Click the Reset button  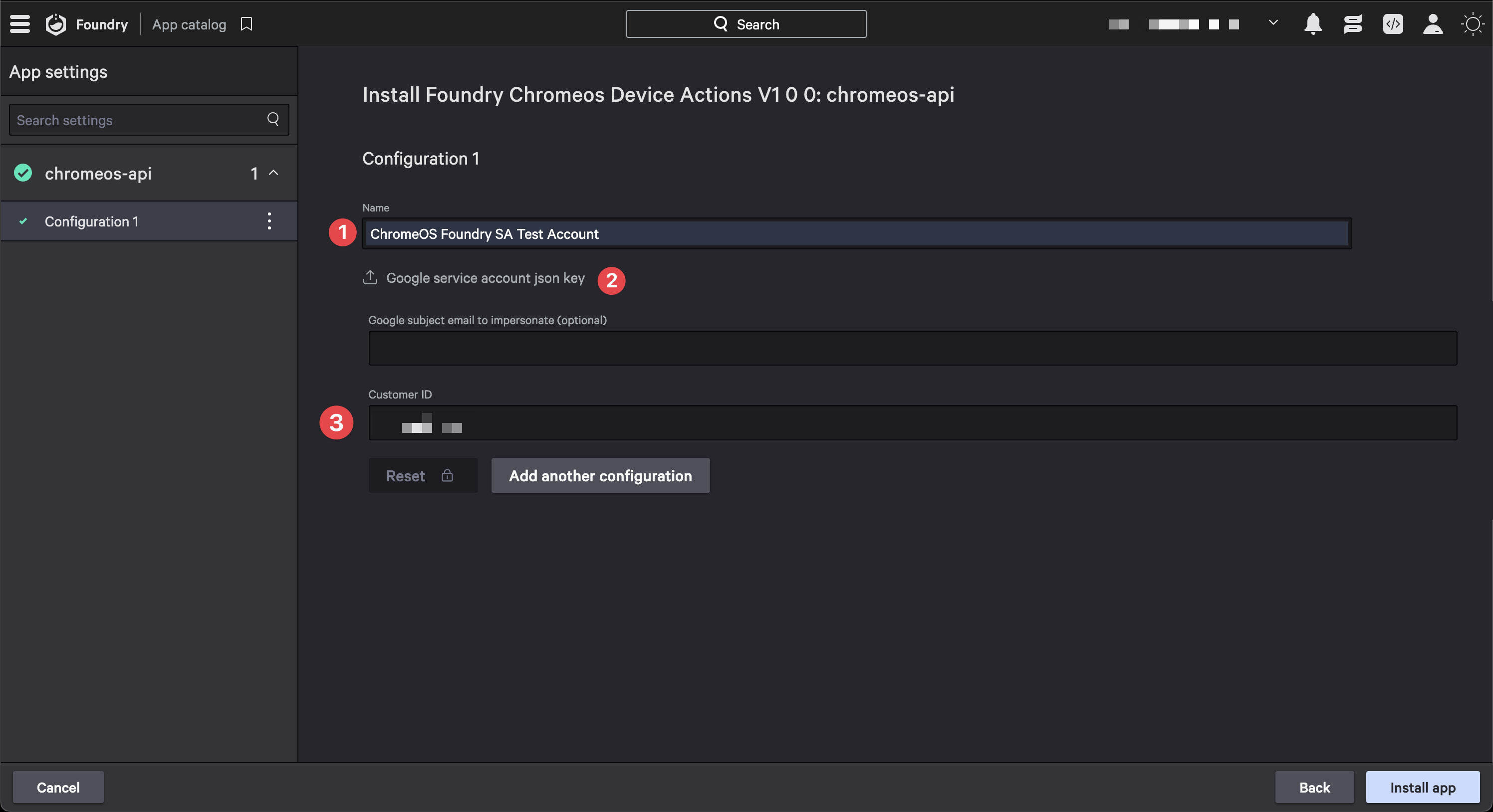423,475
